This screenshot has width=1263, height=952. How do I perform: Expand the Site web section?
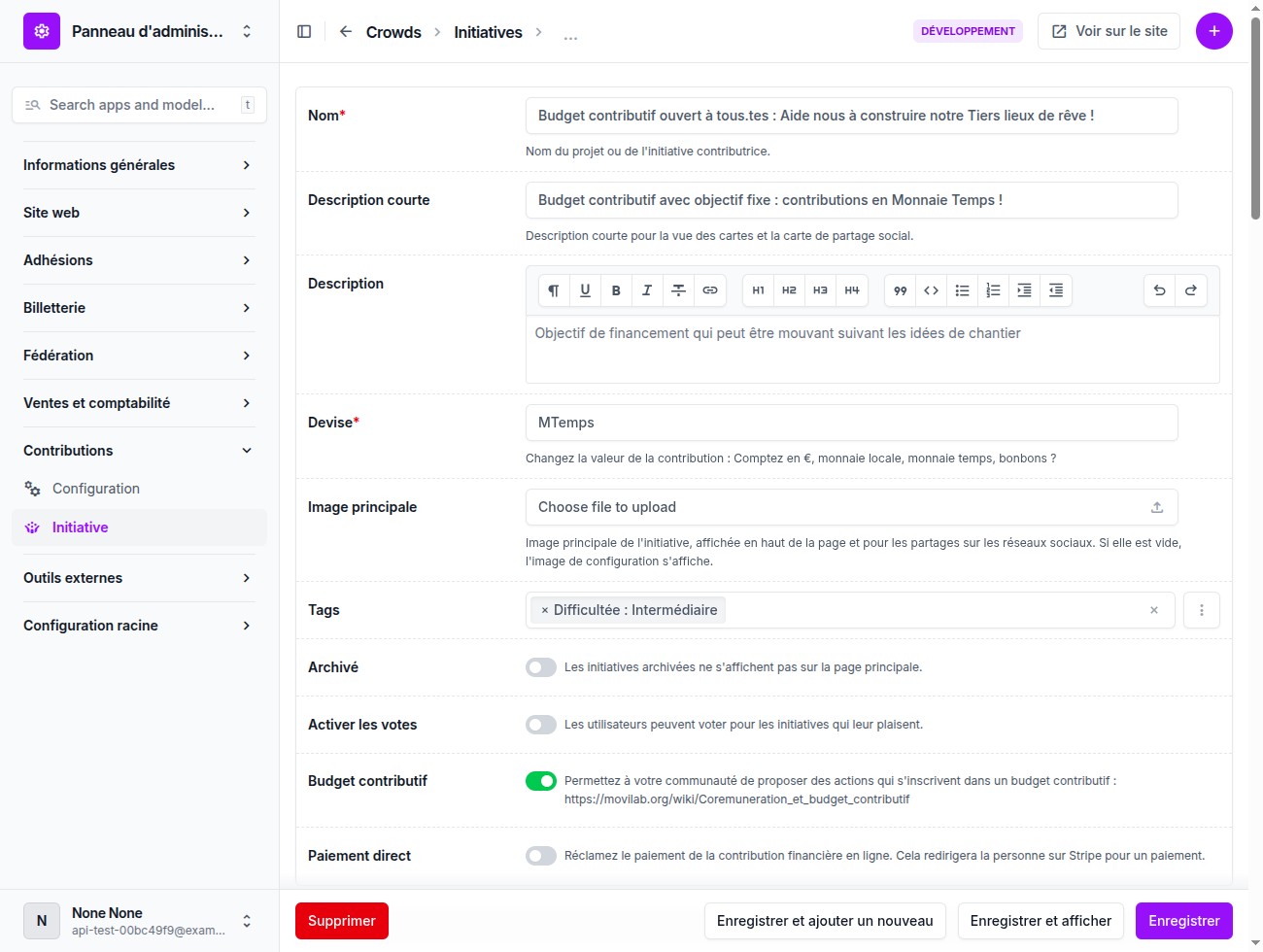point(139,213)
